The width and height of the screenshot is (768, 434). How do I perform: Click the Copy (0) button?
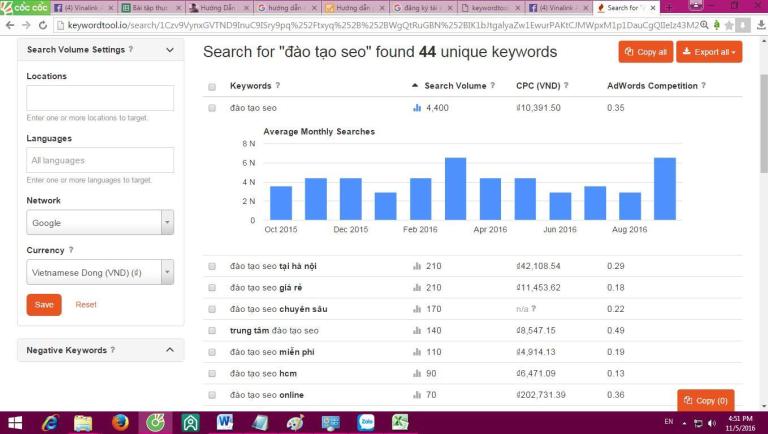pos(706,401)
